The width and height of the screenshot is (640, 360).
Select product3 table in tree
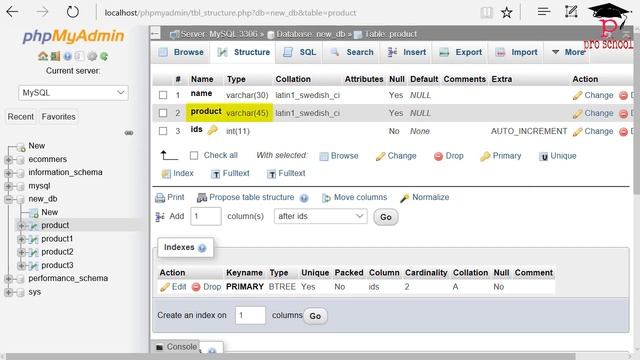tap(57, 265)
